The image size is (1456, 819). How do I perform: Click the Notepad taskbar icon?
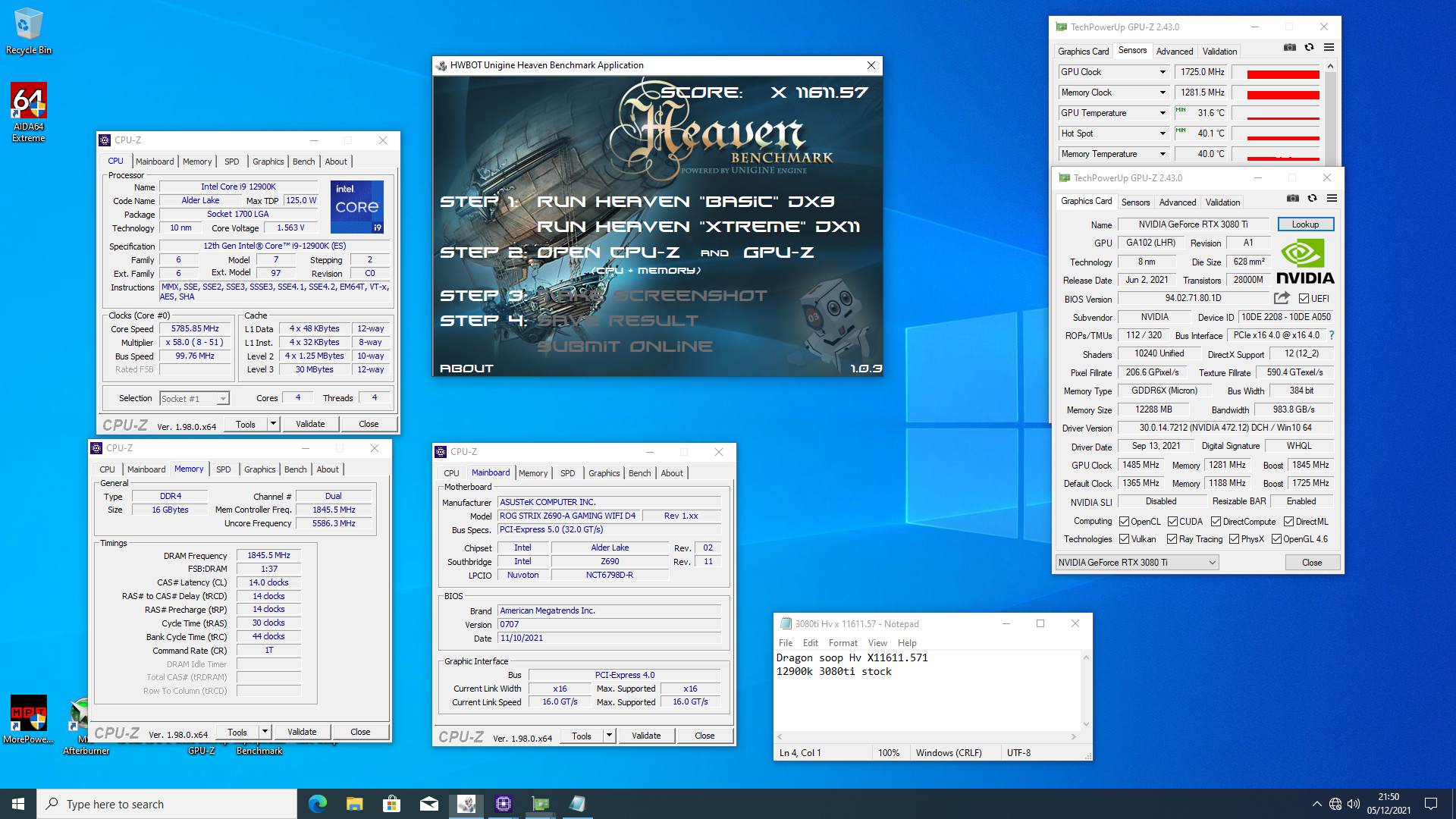(x=577, y=804)
